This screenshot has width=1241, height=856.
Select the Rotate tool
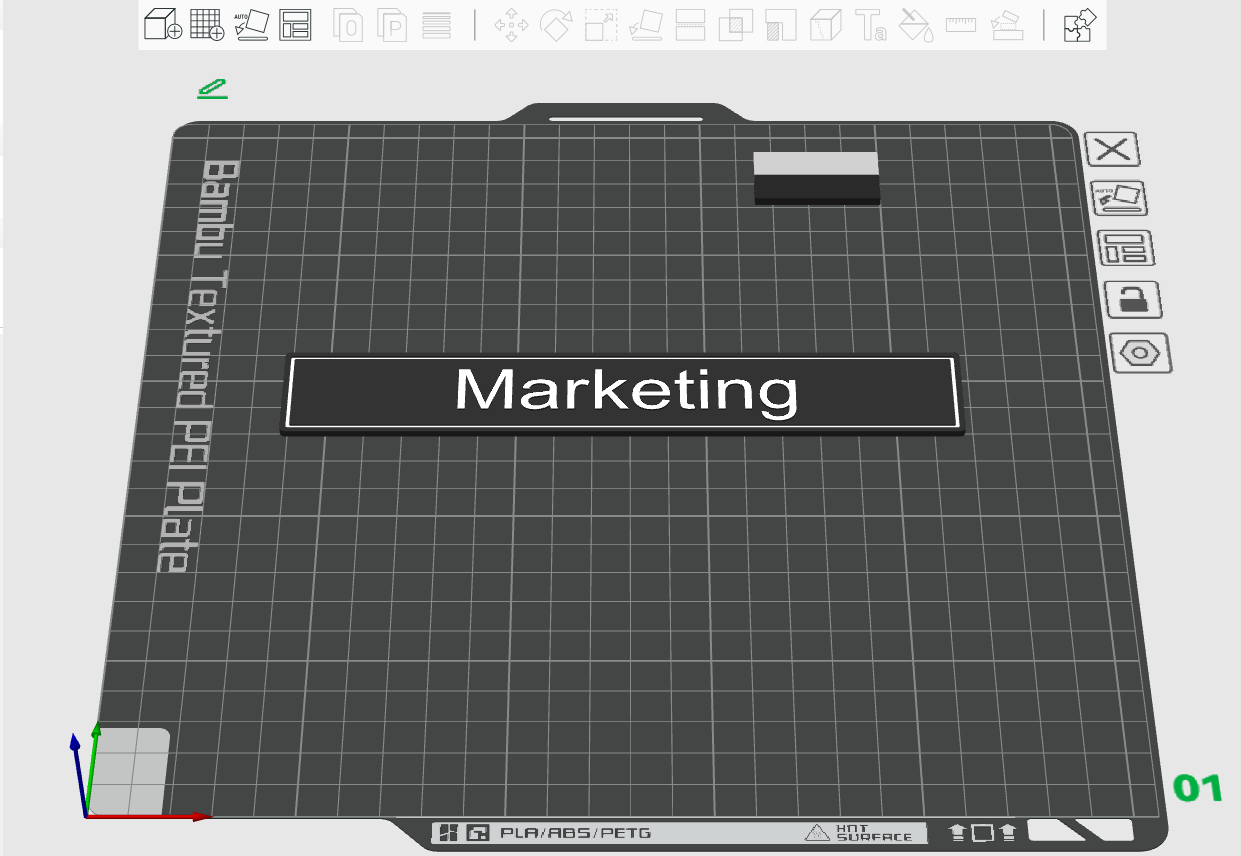pyautogui.click(x=556, y=26)
